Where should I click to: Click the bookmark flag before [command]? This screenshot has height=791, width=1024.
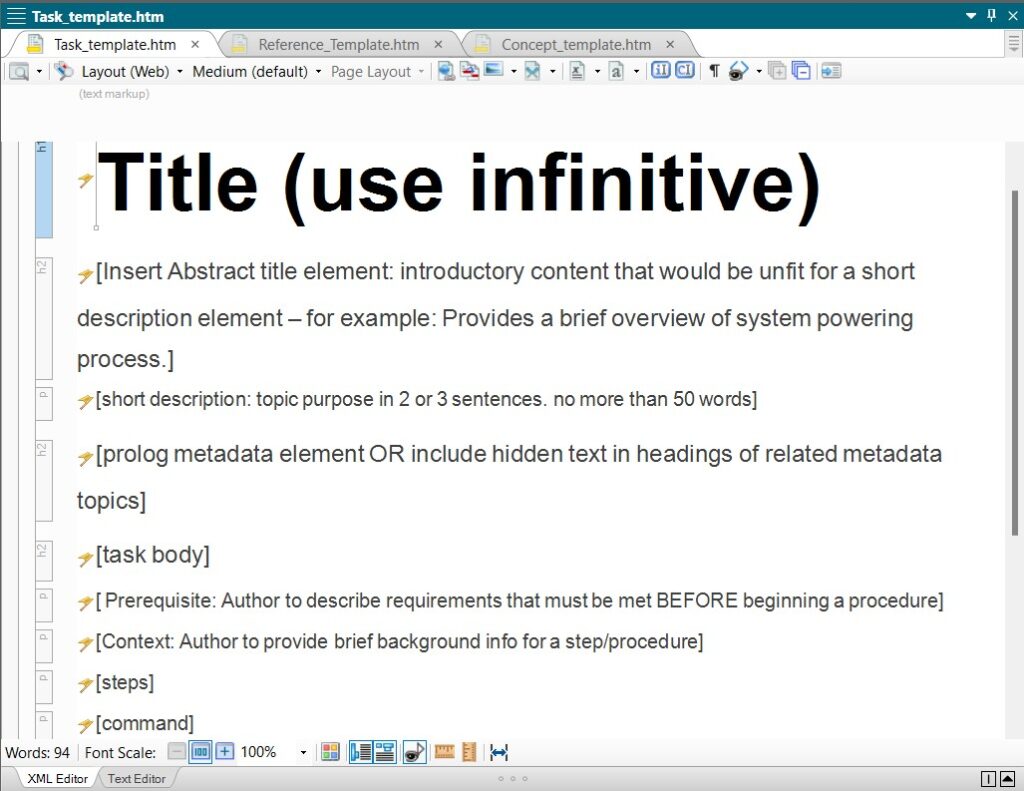(85, 725)
